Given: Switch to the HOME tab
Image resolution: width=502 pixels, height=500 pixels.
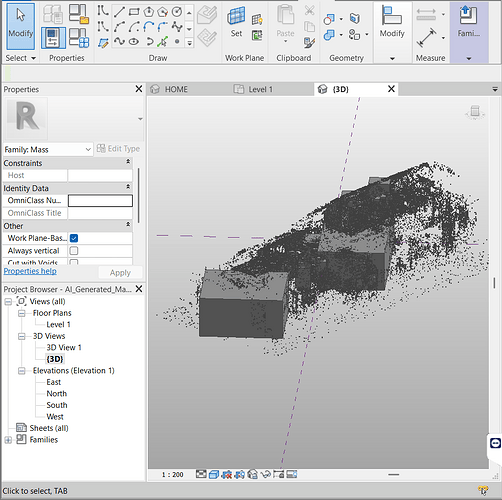Looking at the screenshot, I should click(176, 89).
